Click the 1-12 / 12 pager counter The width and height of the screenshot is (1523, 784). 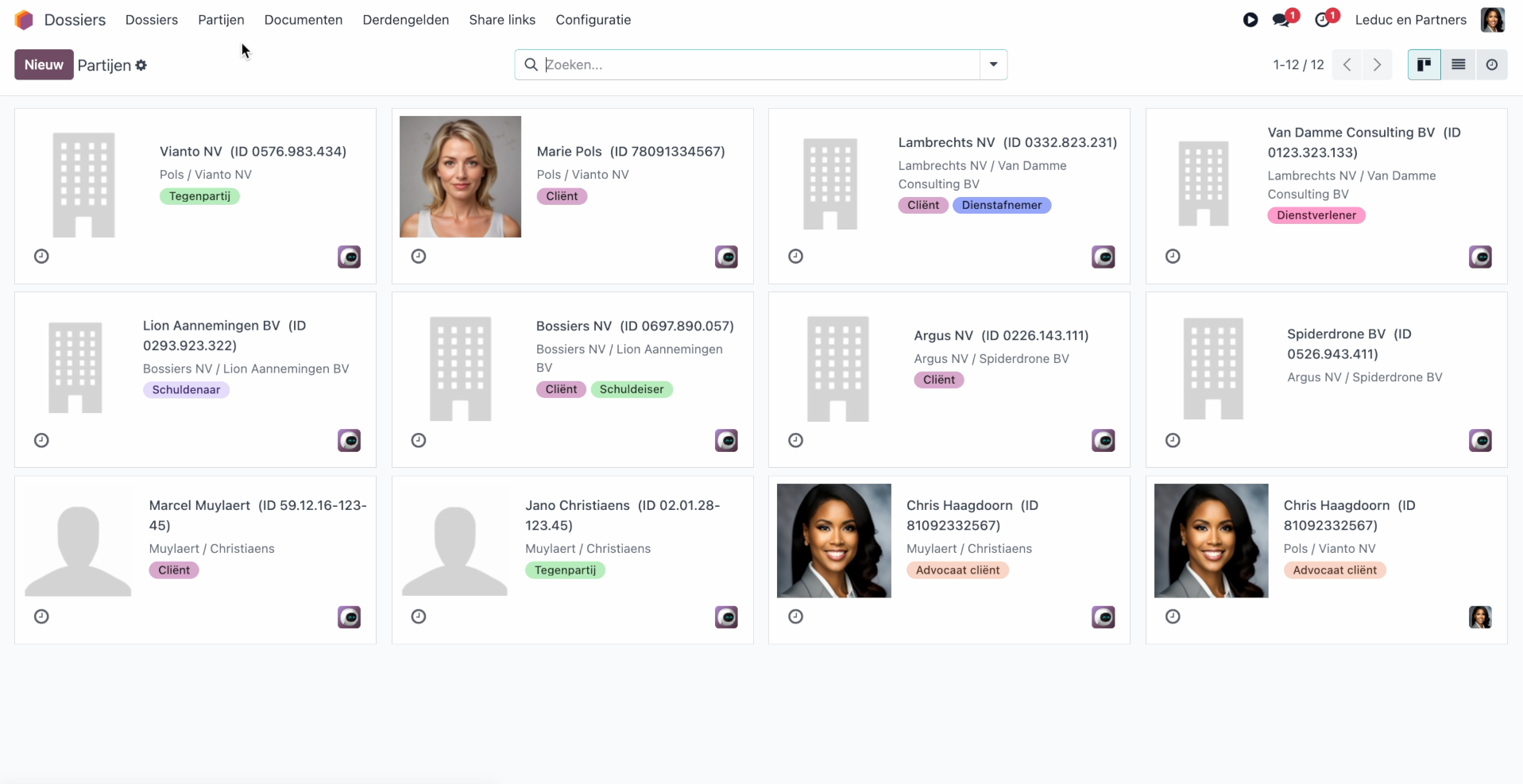1298,64
